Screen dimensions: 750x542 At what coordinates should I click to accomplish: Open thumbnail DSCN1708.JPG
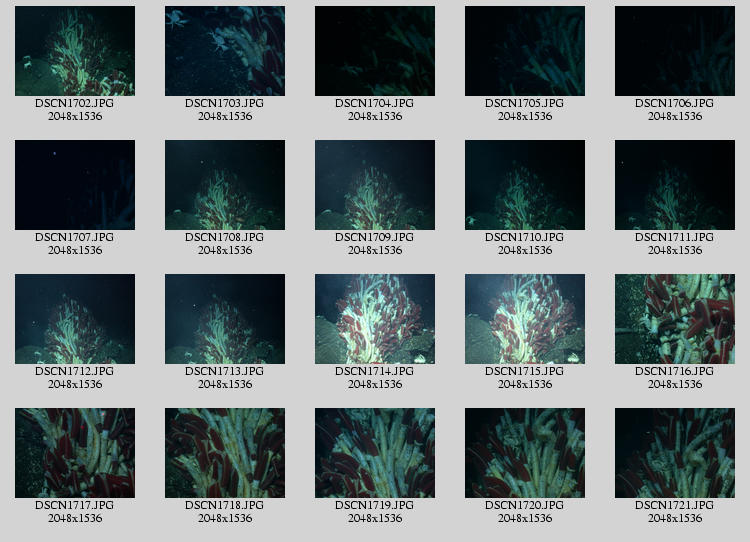click(225, 185)
